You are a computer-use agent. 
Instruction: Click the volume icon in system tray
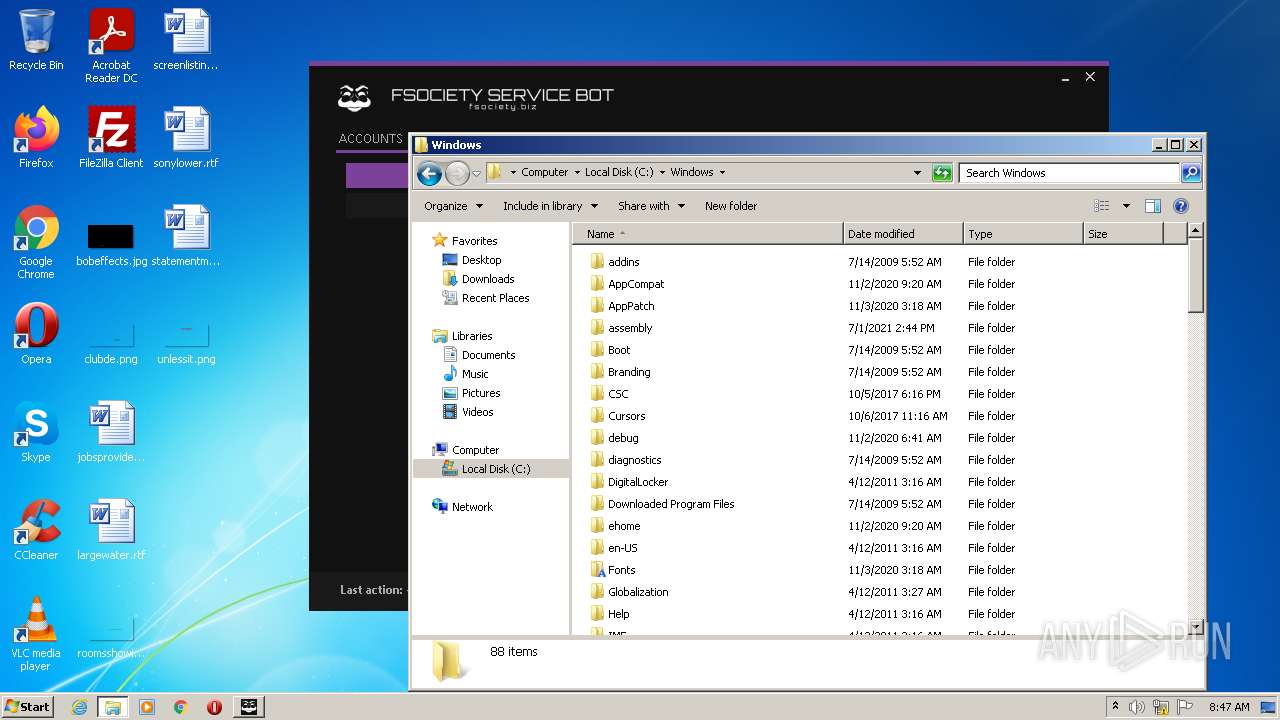click(x=1137, y=707)
